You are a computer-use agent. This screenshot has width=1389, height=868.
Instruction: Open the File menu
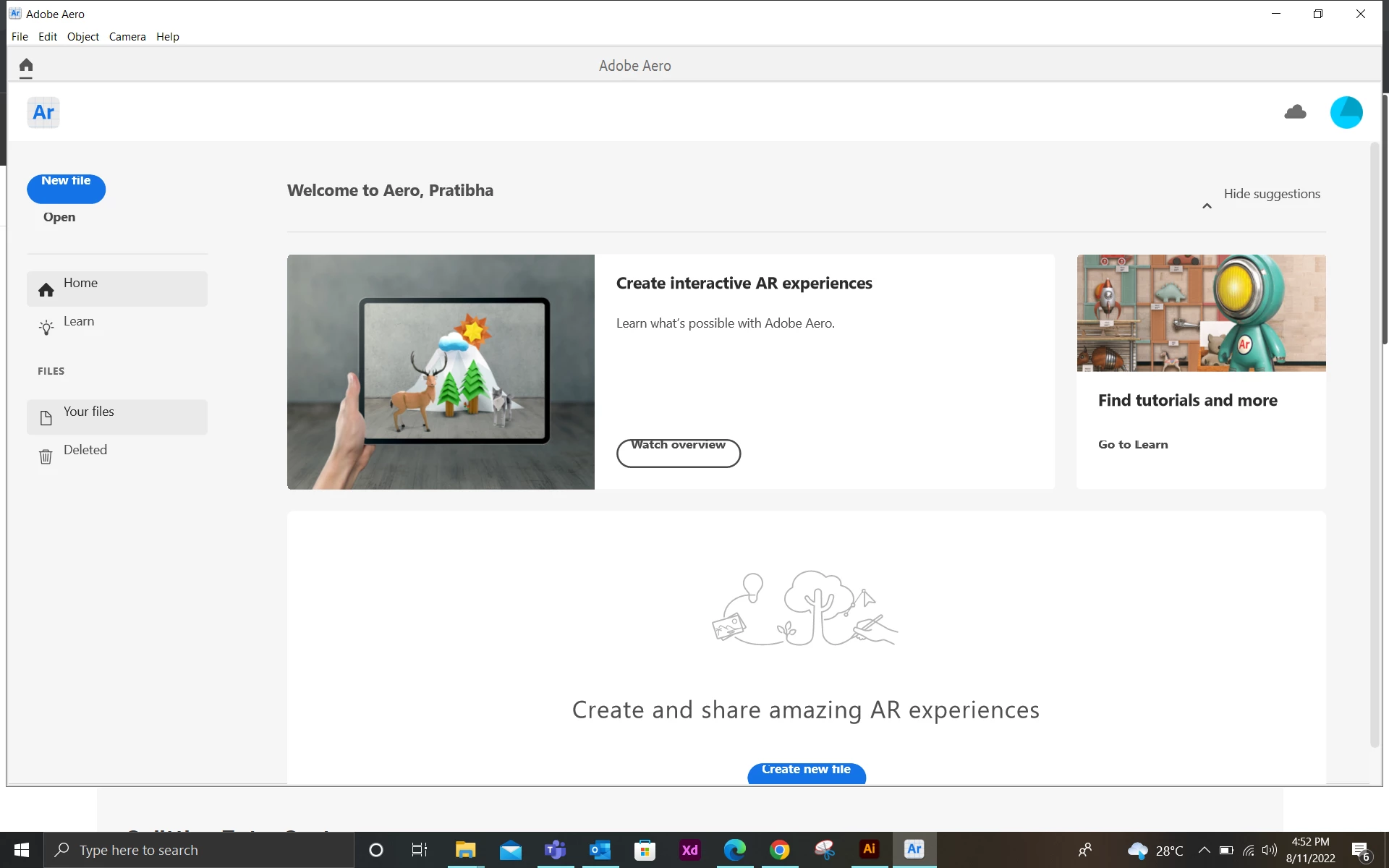pyautogui.click(x=20, y=37)
